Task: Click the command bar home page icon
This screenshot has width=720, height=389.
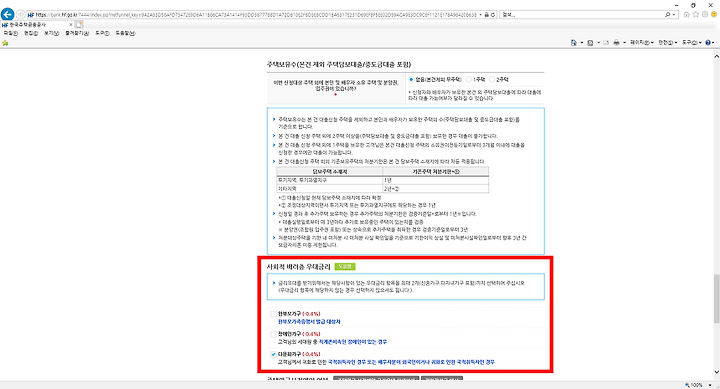Action: 574,42
